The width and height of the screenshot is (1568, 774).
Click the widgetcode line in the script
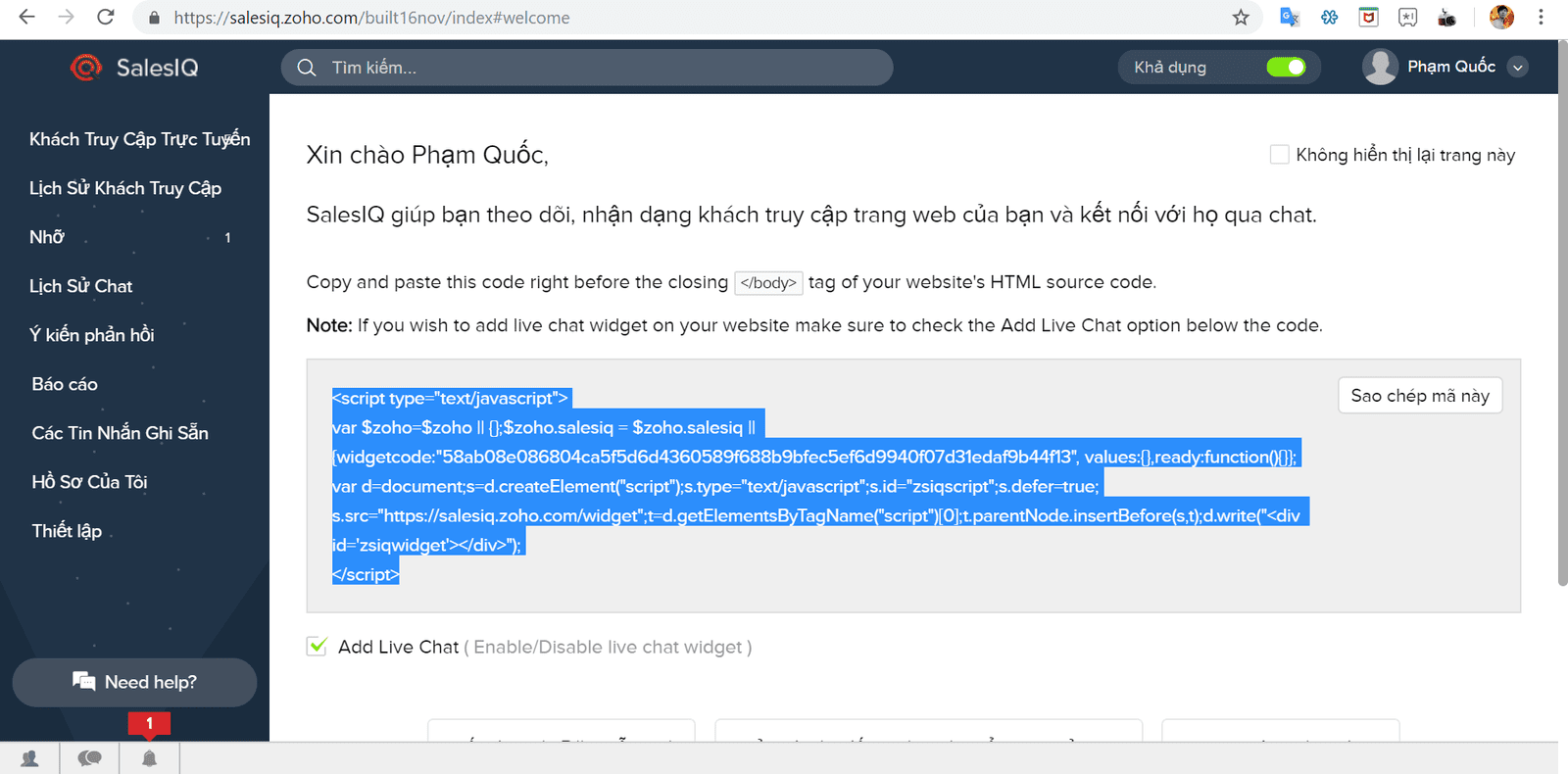point(816,457)
